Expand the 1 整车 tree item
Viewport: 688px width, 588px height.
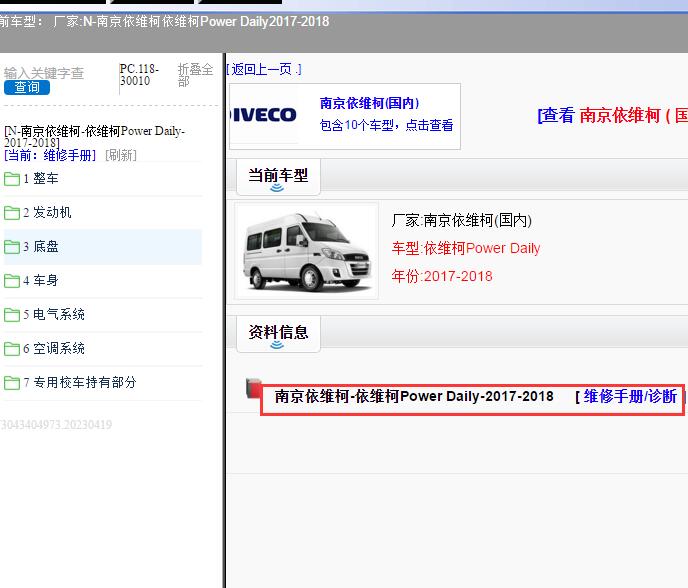click(103, 179)
